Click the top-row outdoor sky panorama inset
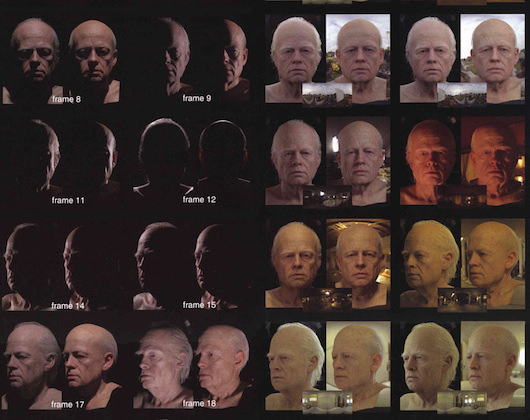 tap(327, 95)
